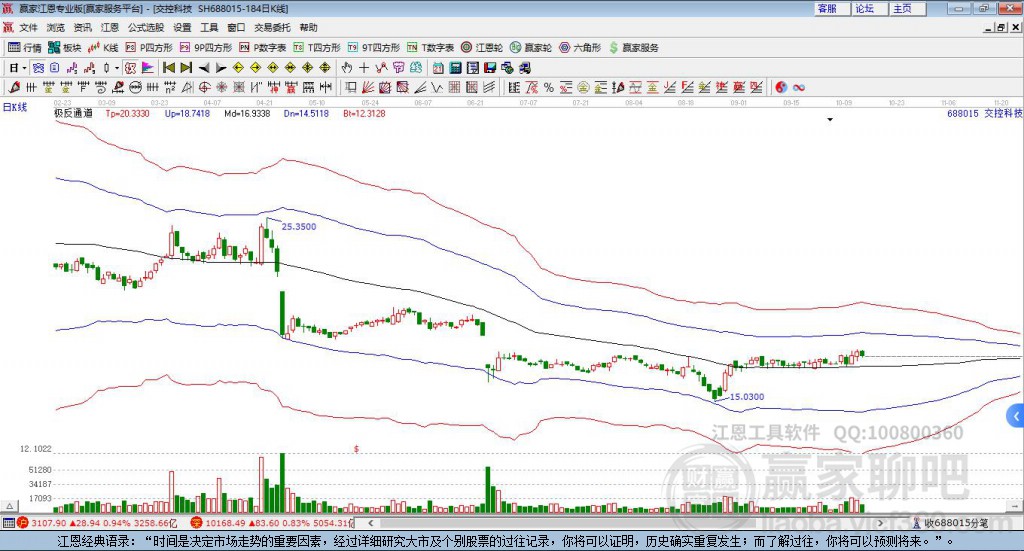Open the 设置 menu

(x=182, y=27)
